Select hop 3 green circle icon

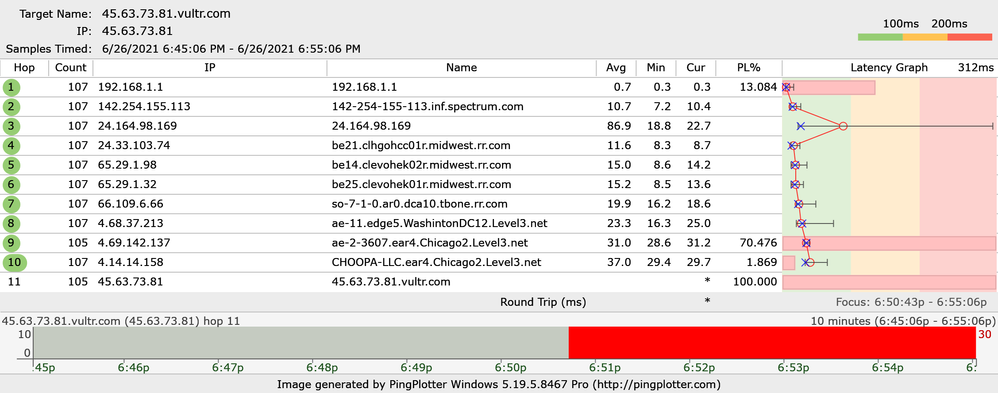11,126
